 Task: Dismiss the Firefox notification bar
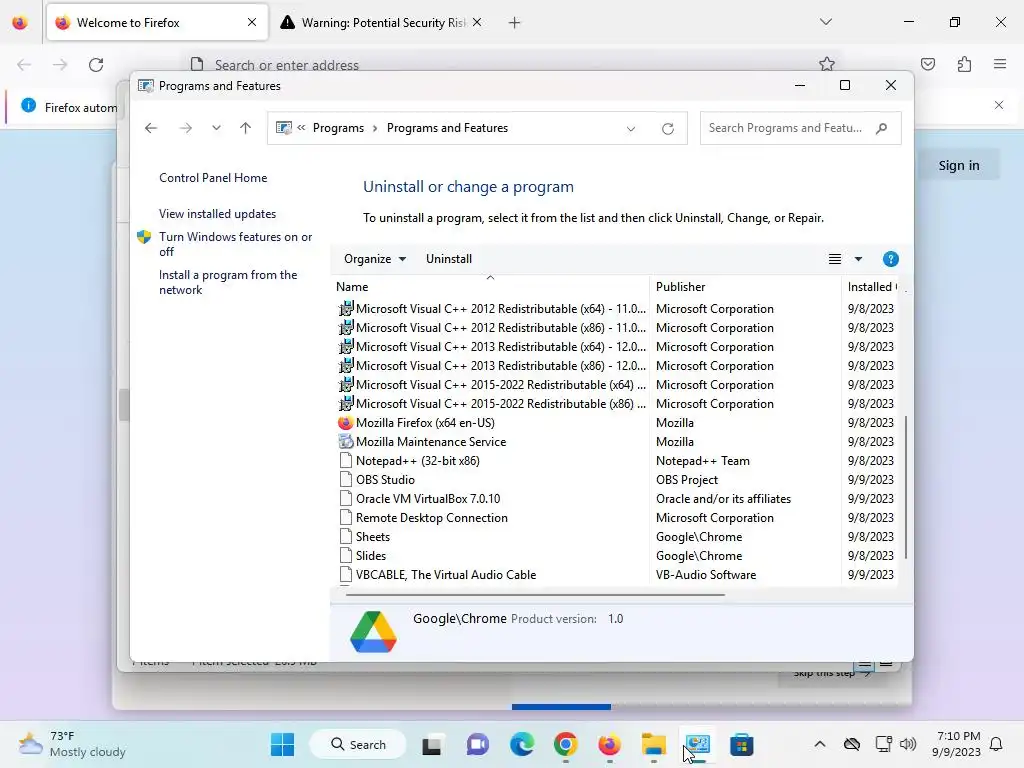(x=999, y=105)
